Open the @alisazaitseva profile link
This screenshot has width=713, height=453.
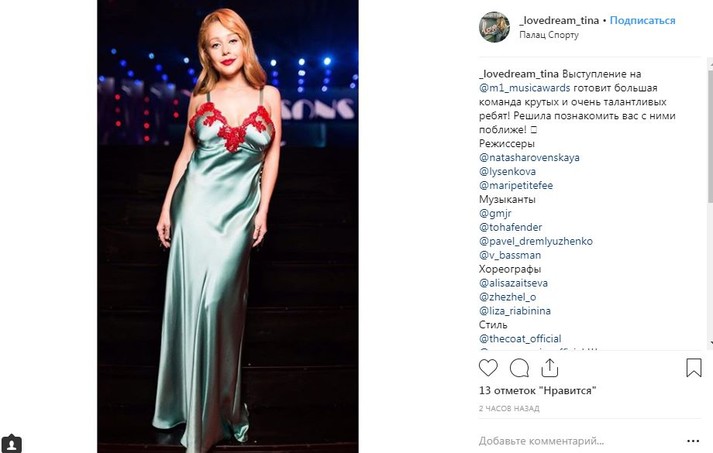[x=513, y=283]
